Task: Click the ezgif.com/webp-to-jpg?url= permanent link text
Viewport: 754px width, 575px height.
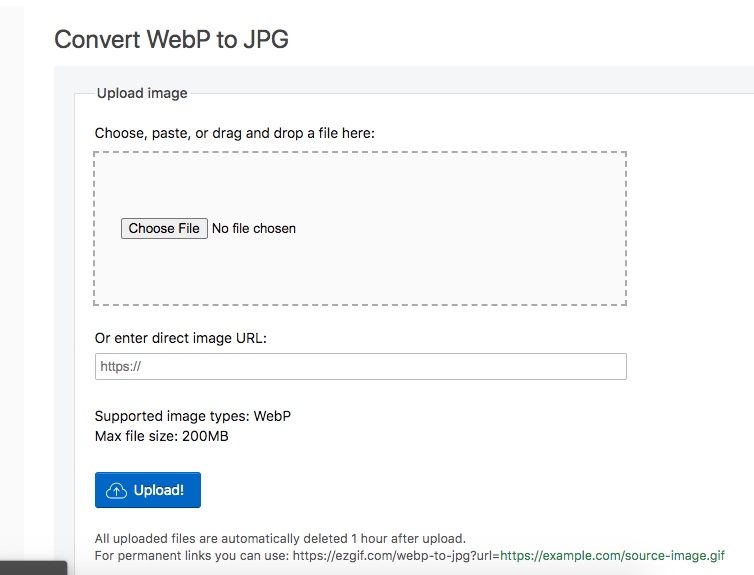Action: tap(396, 556)
